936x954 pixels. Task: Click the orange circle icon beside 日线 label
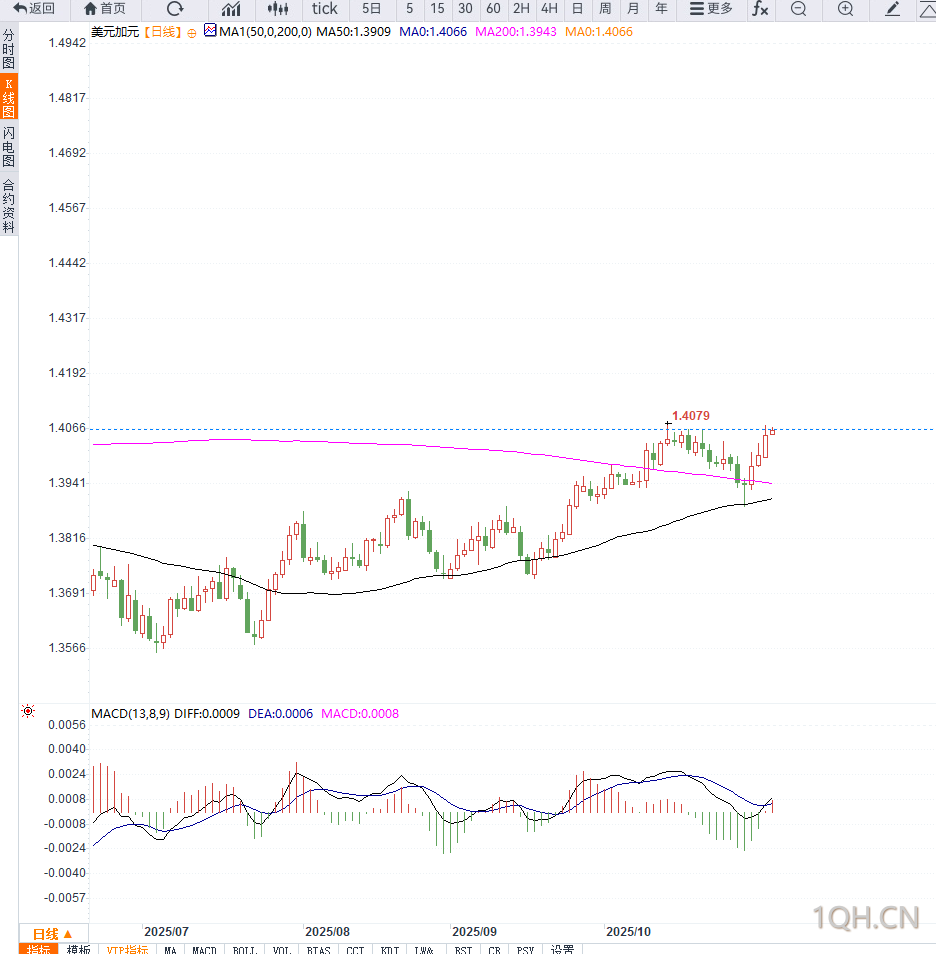point(192,33)
